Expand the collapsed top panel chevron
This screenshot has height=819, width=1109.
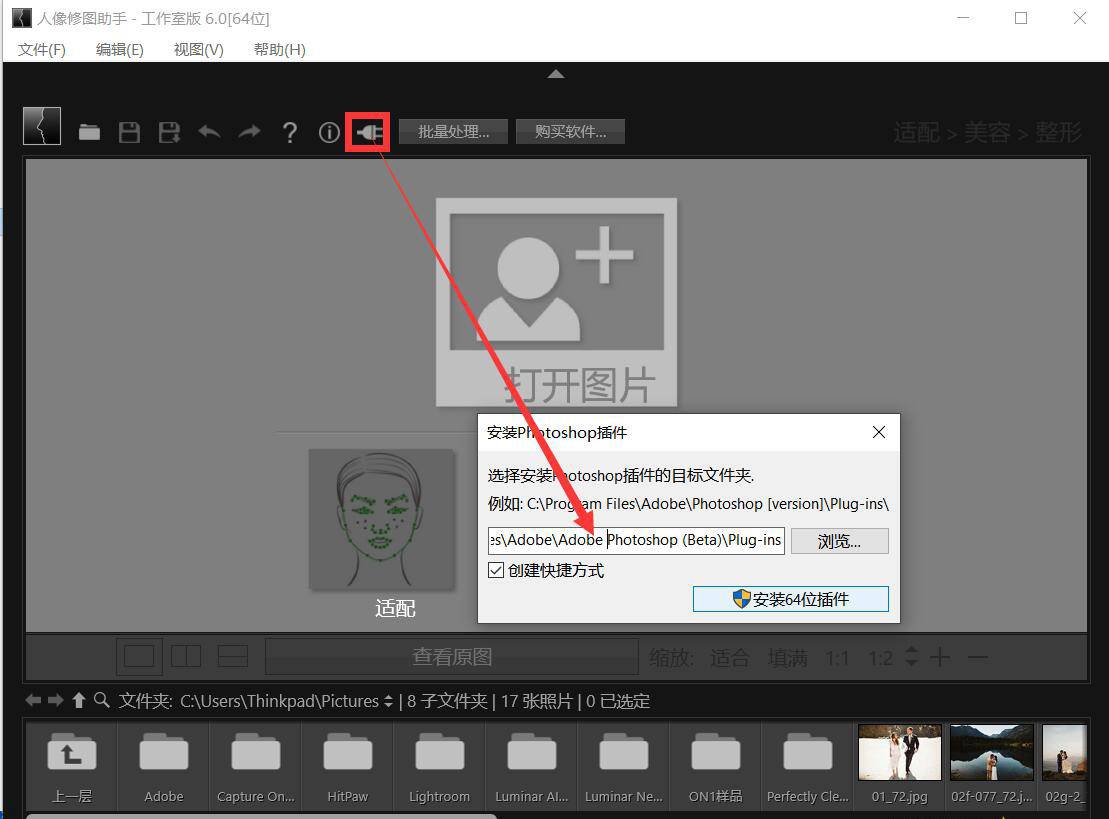tap(556, 73)
